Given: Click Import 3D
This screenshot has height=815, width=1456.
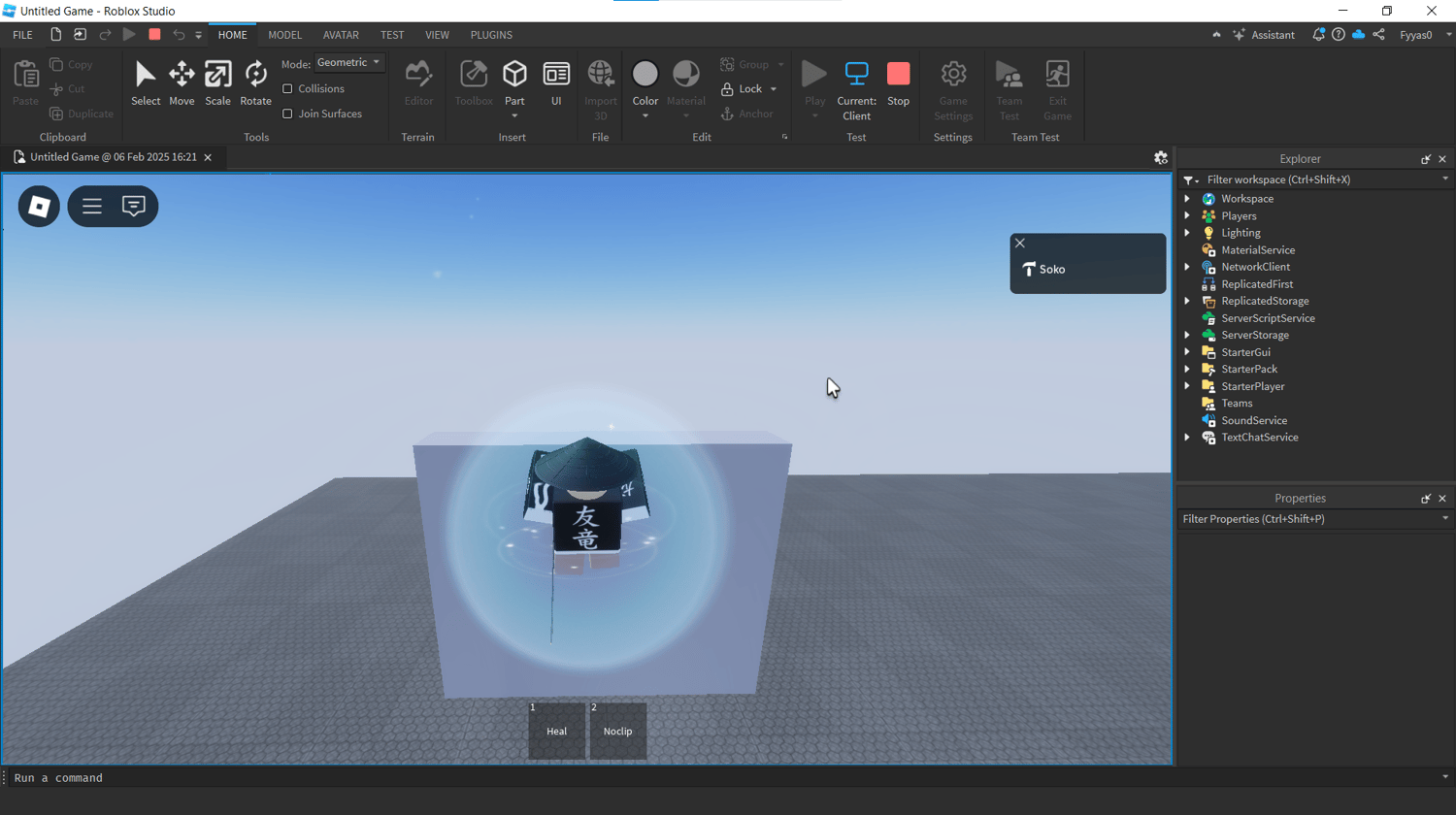Looking at the screenshot, I should (600, 89).
